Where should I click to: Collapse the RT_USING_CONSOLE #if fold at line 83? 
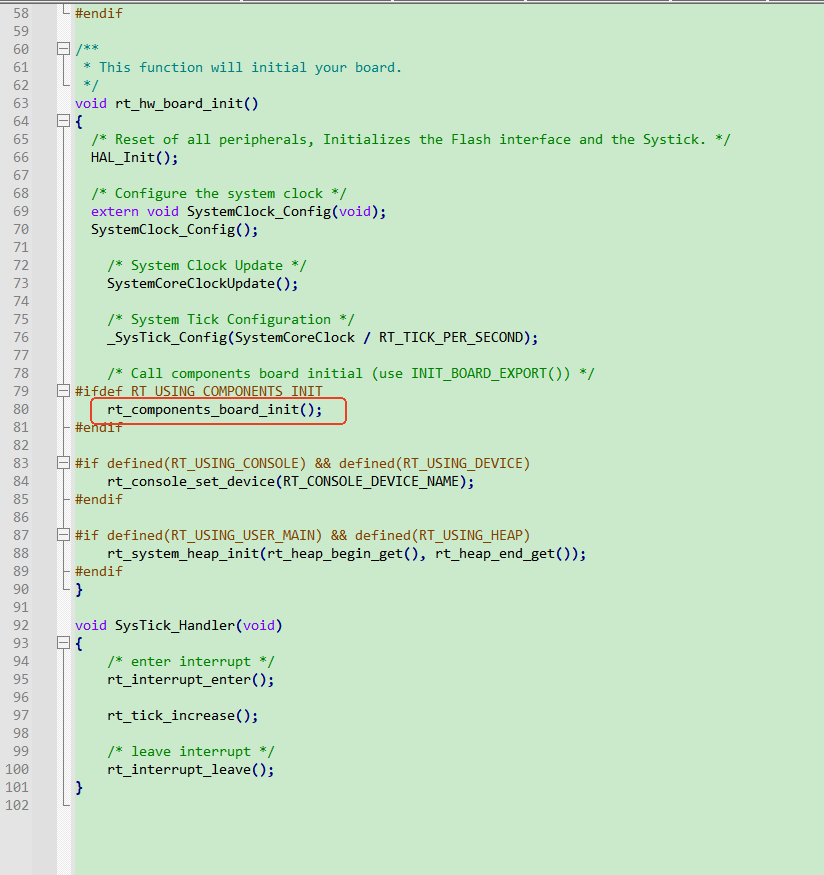(63, 463)
